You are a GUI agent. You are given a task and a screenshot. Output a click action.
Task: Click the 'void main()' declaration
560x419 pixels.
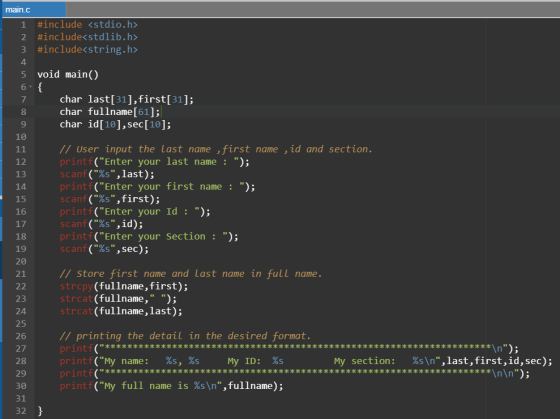(68, 74)
